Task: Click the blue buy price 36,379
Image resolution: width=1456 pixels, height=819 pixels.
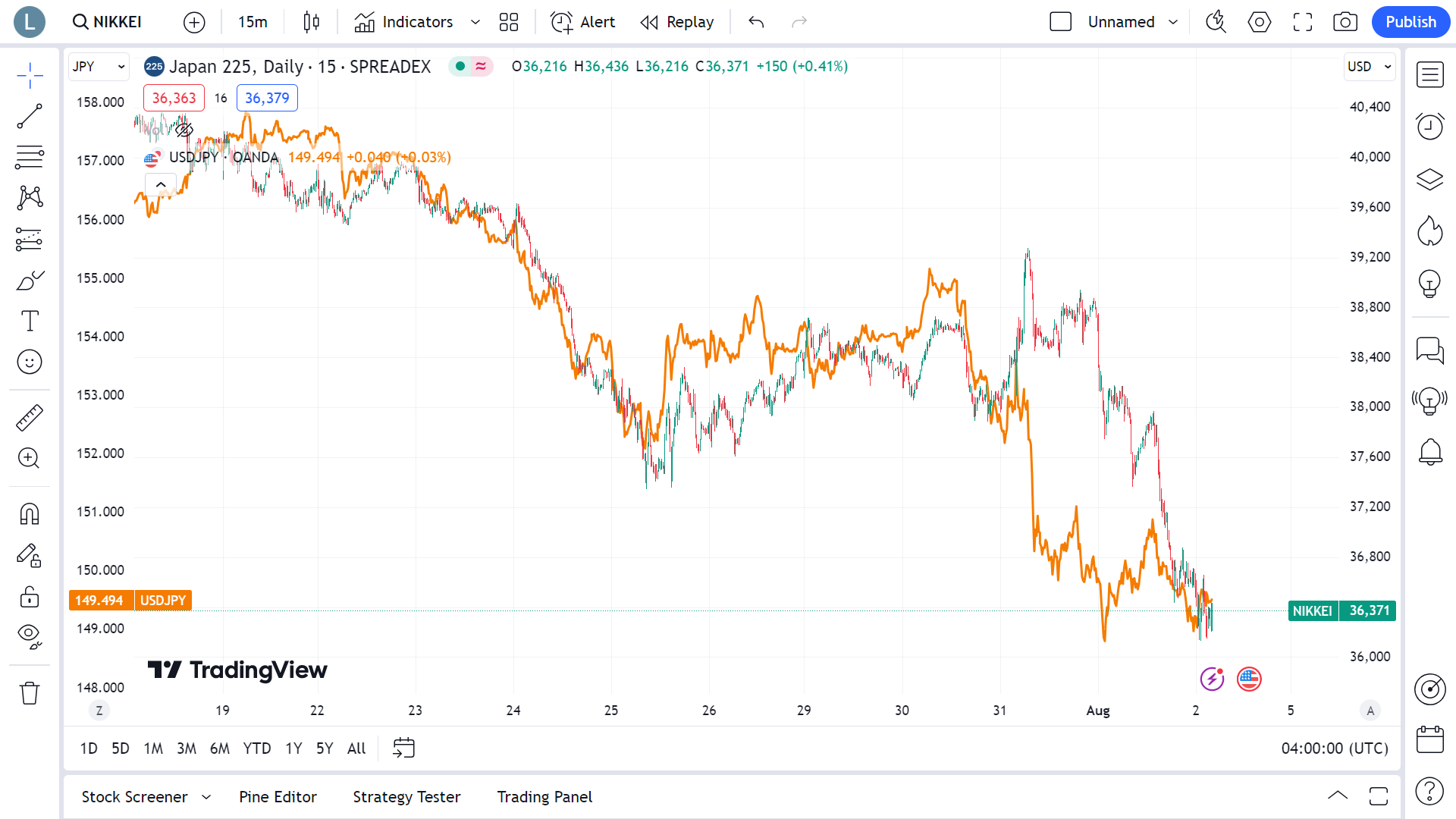Action: click(267, 98)
